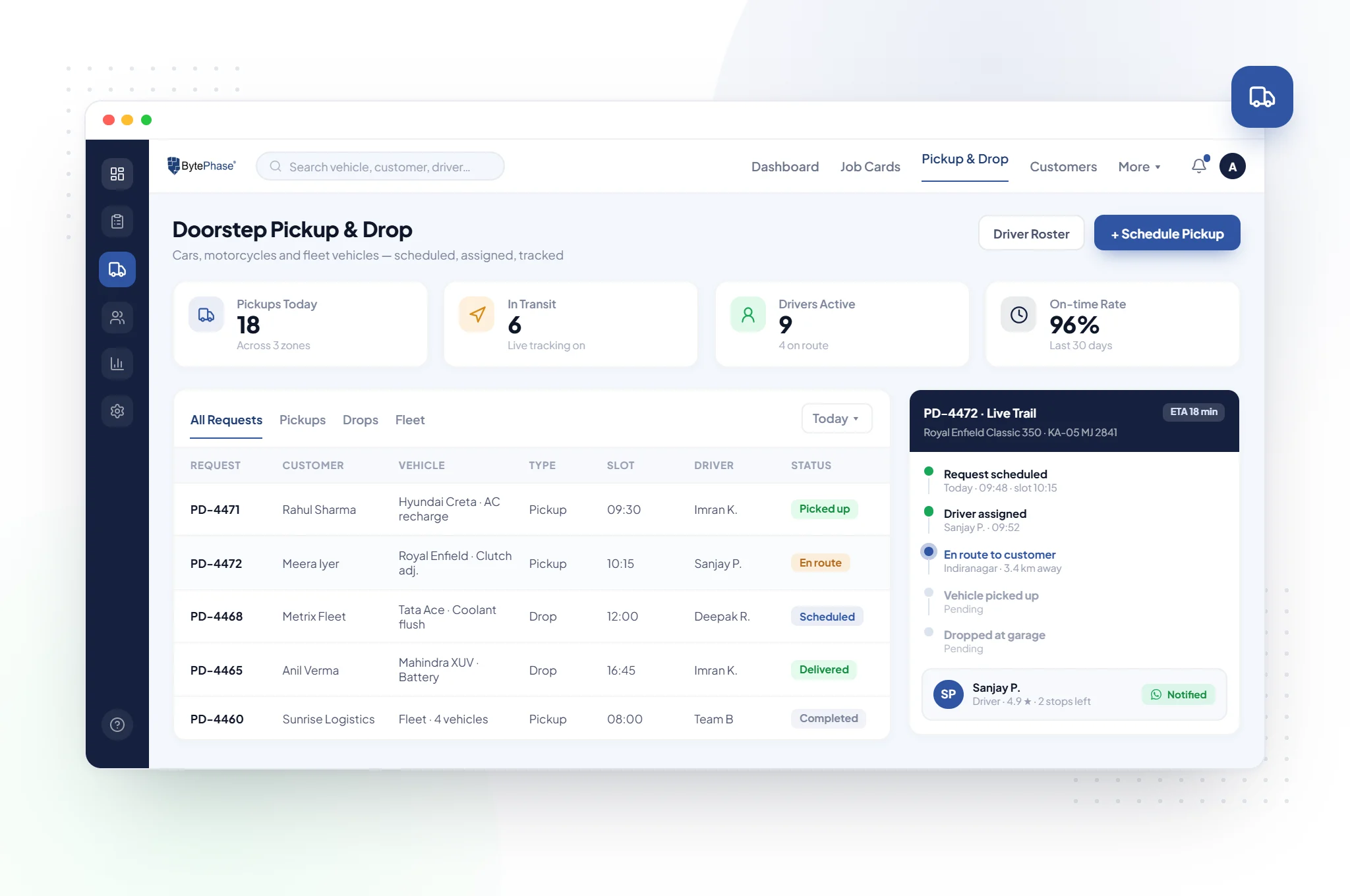Viewport: 1350px width, 896px height.
Task: Open the reports bar chart icon in sidebar
Action: point(117,364)
